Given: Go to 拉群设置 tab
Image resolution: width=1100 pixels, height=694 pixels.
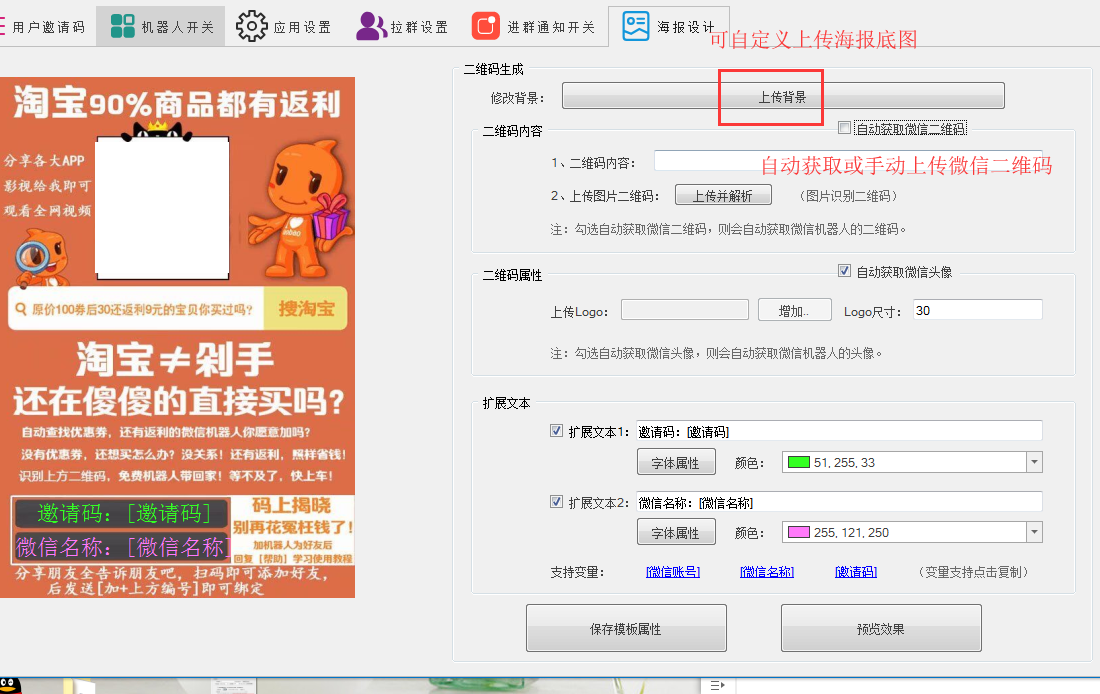Looking at the screenshot, I should click(402, 27).
